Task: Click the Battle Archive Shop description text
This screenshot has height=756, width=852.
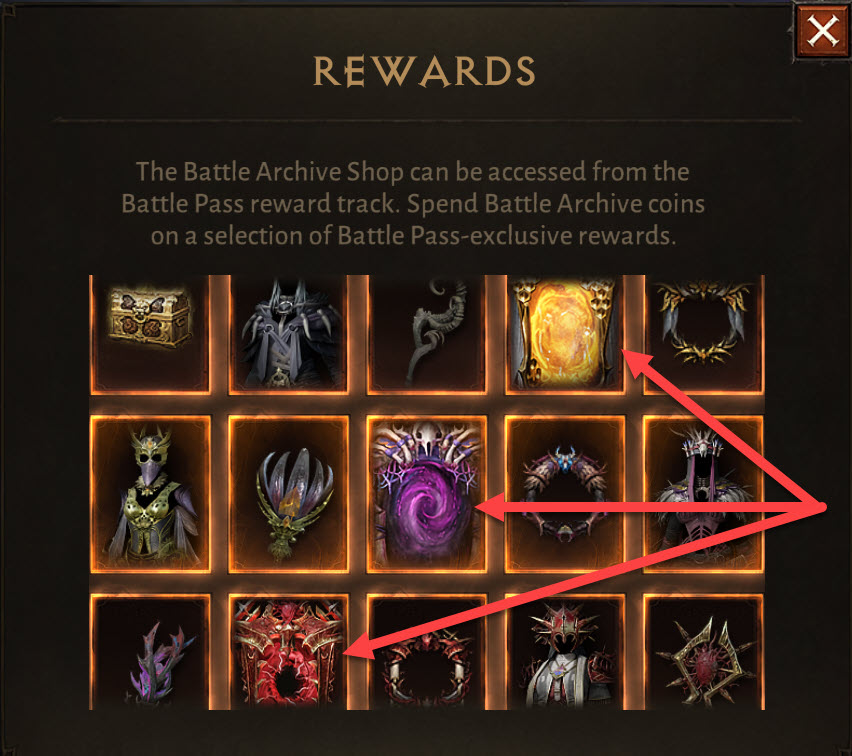Action: [413, 203]
